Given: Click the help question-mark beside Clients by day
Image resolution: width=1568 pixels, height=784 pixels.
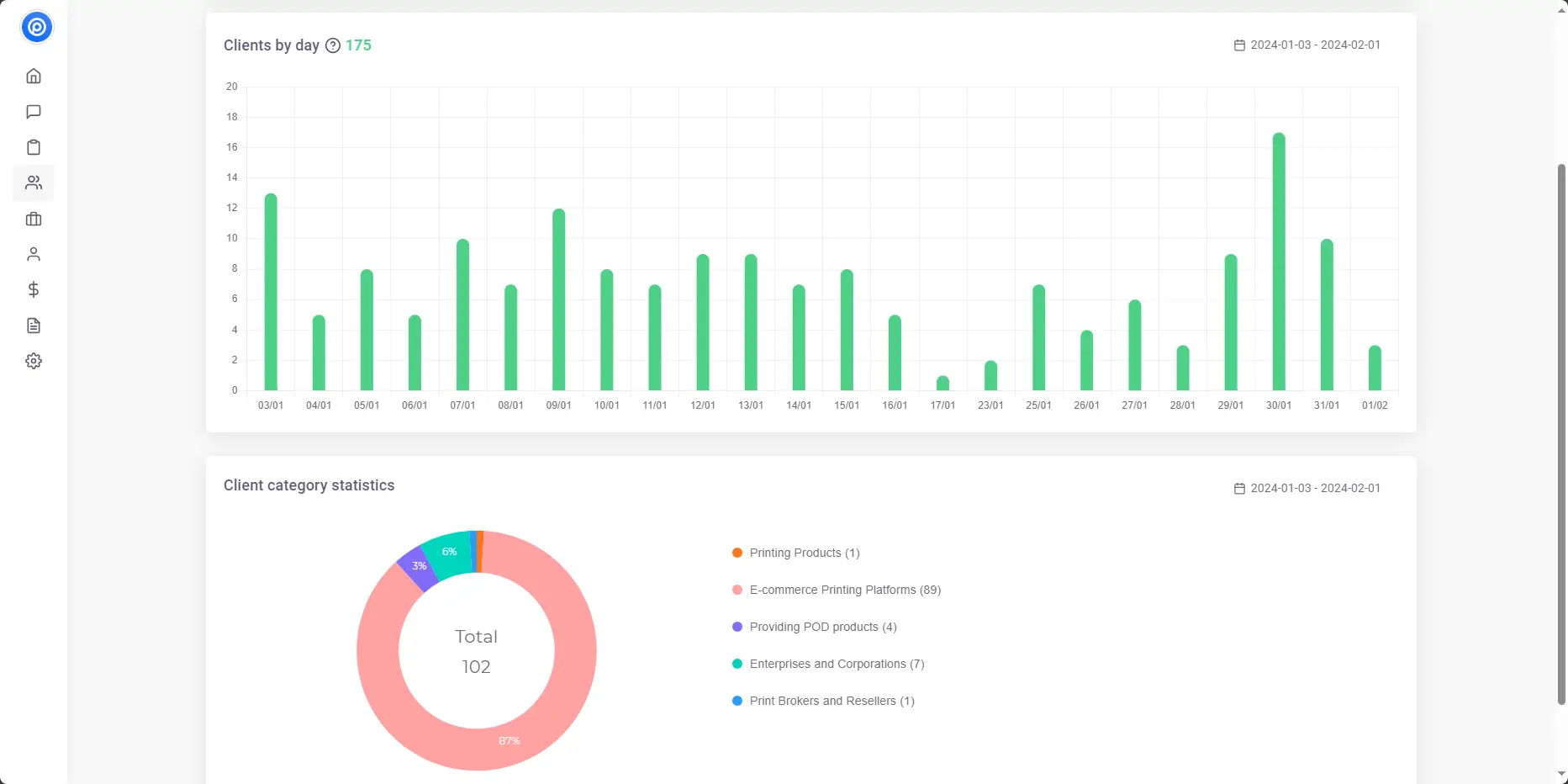Looking at the screenshot, I should (333, 46).
